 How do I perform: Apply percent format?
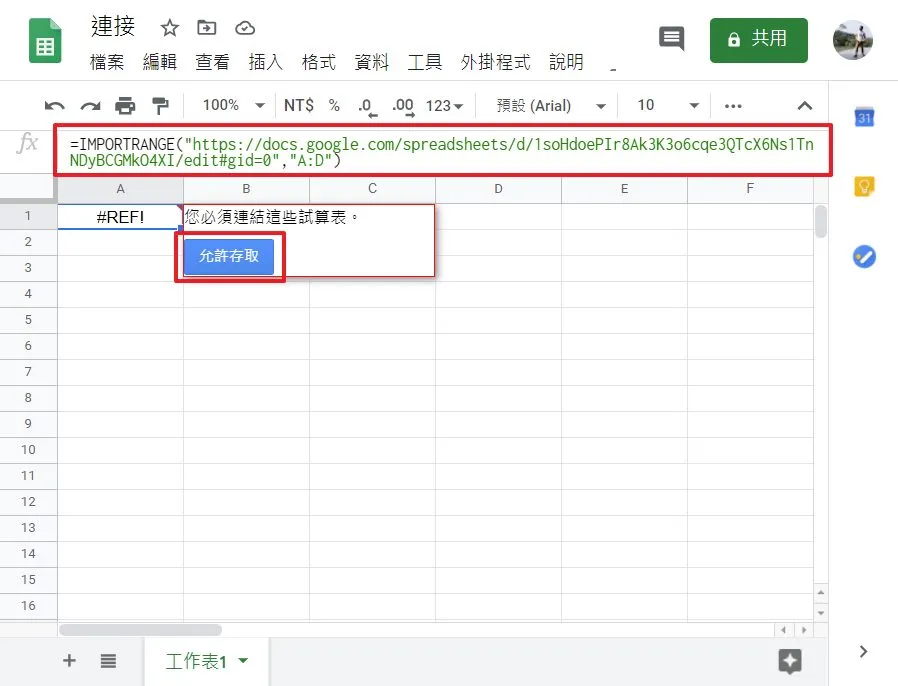tap(334, 105)
